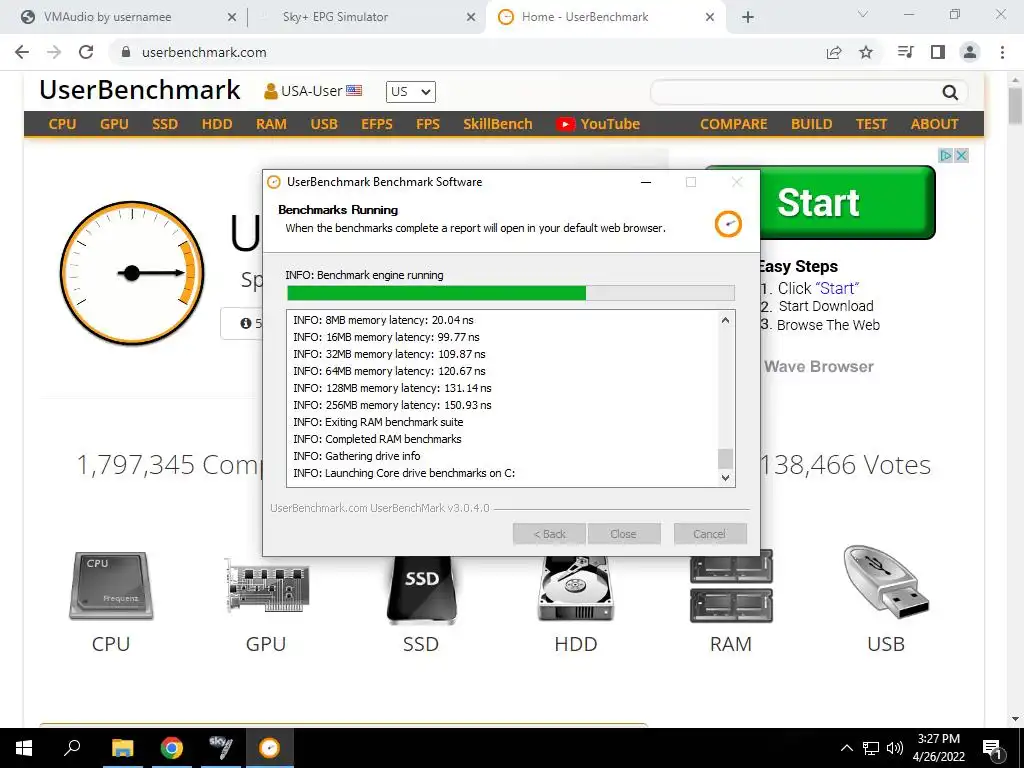
Task: Bookmark this page with the star icon
Action: click(x=866, y=53)
